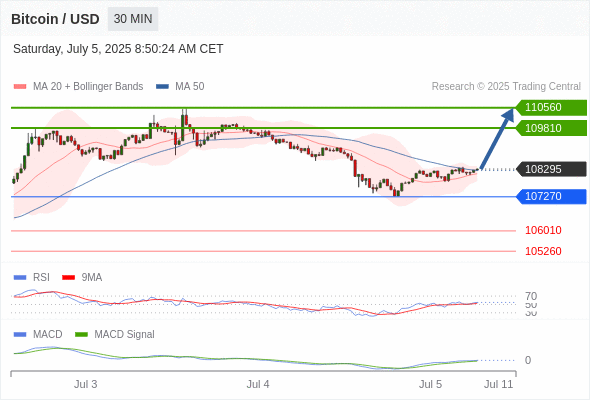Image resolution: width=590 pixels, height=400 pixels.
Task: Click the MACD blue legend marker
Action: click(20, 335)
